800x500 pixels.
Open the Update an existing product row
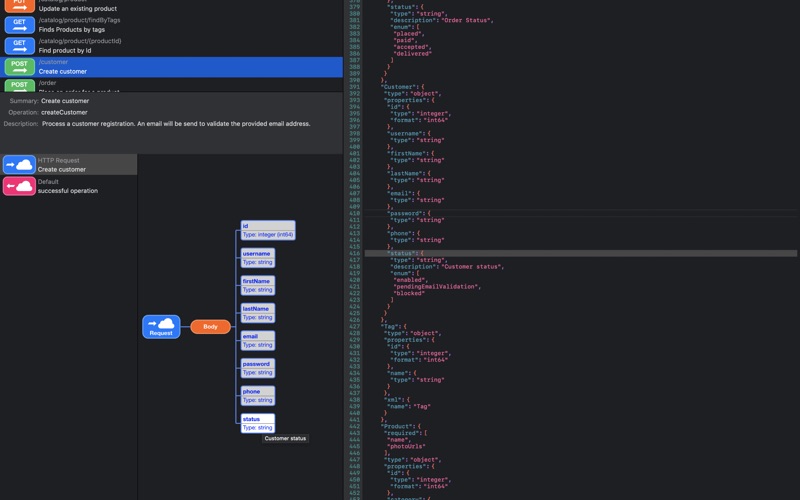pyautogui.click(x=171, y=6)
